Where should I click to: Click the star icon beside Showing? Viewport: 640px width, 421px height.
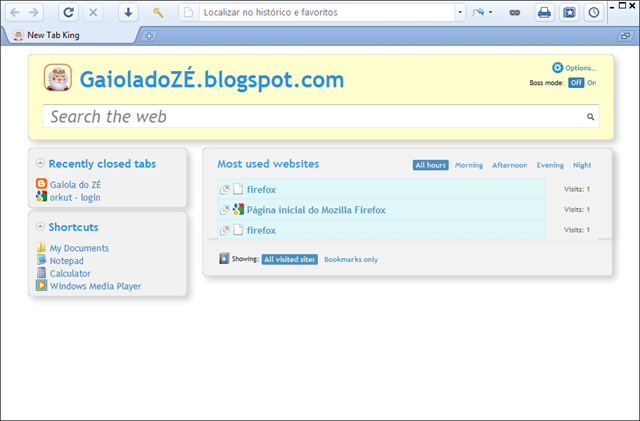[224, 258]
